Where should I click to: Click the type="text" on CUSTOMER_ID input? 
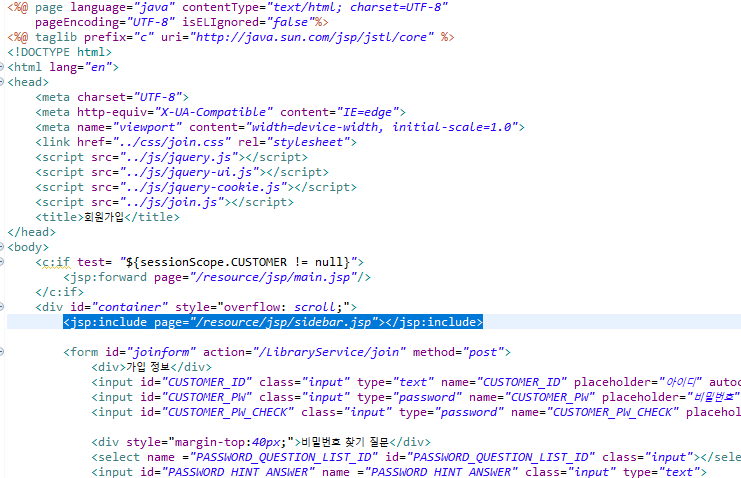point(396,382)
